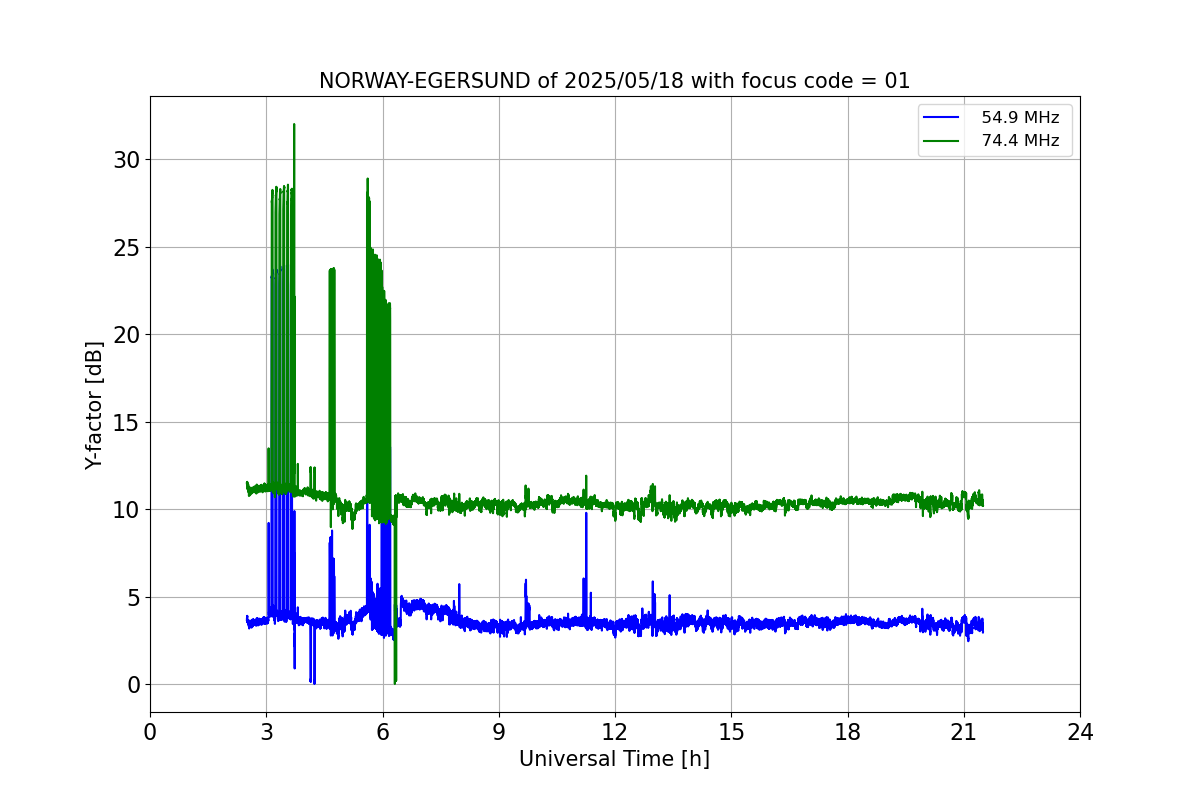Click x-axis tick label 0
The image size is (1200, 800).
tap(150, 732)
